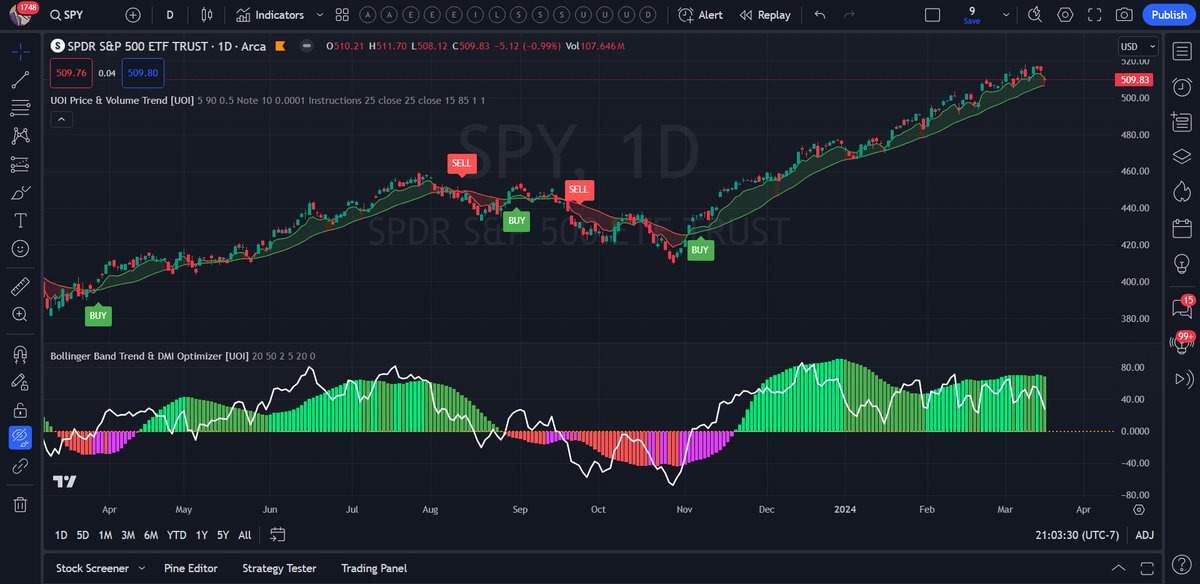Open the watchlist panel in right sidebar
Screen dimensions: 1200x584
[1182, 50]
